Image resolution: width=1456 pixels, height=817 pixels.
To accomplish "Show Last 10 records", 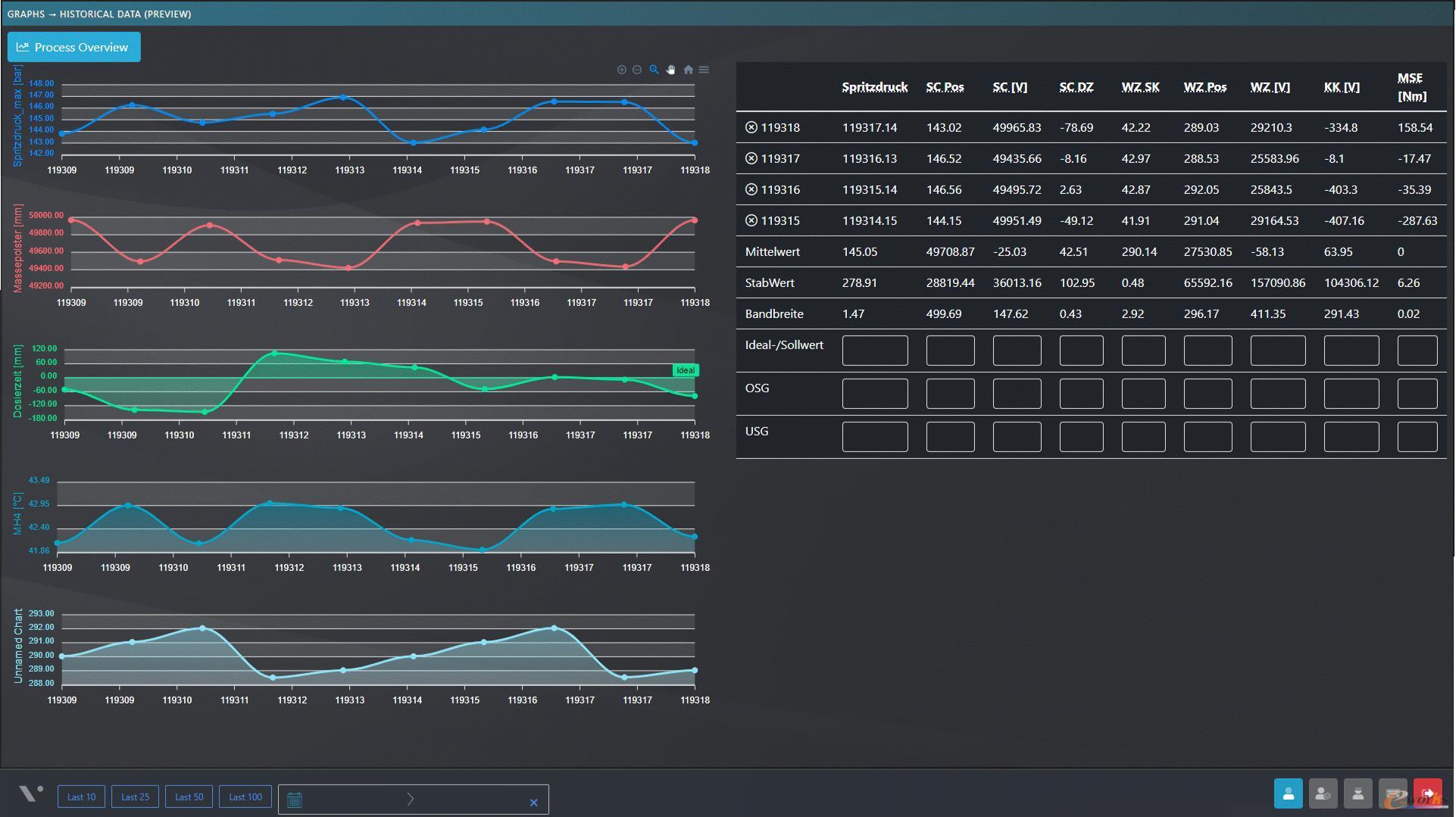I will pyautogui.click(x=81, y=797).
